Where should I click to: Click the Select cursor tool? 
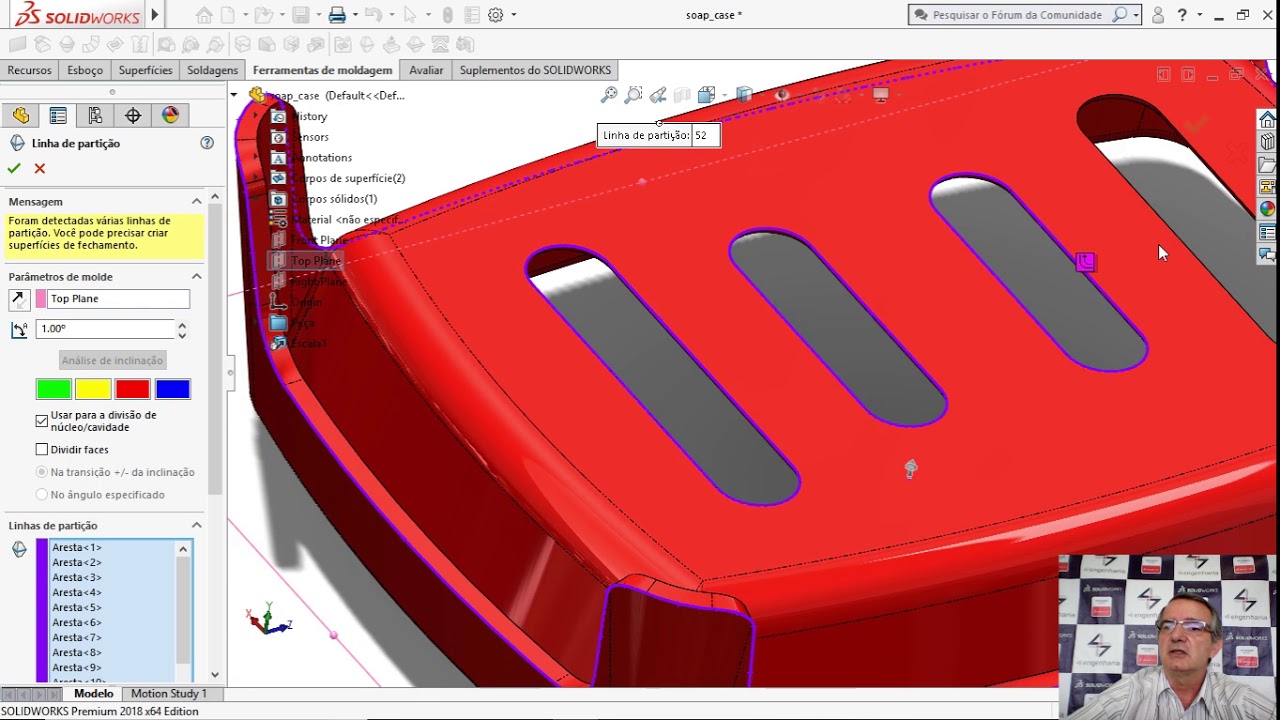coord(409,15)
